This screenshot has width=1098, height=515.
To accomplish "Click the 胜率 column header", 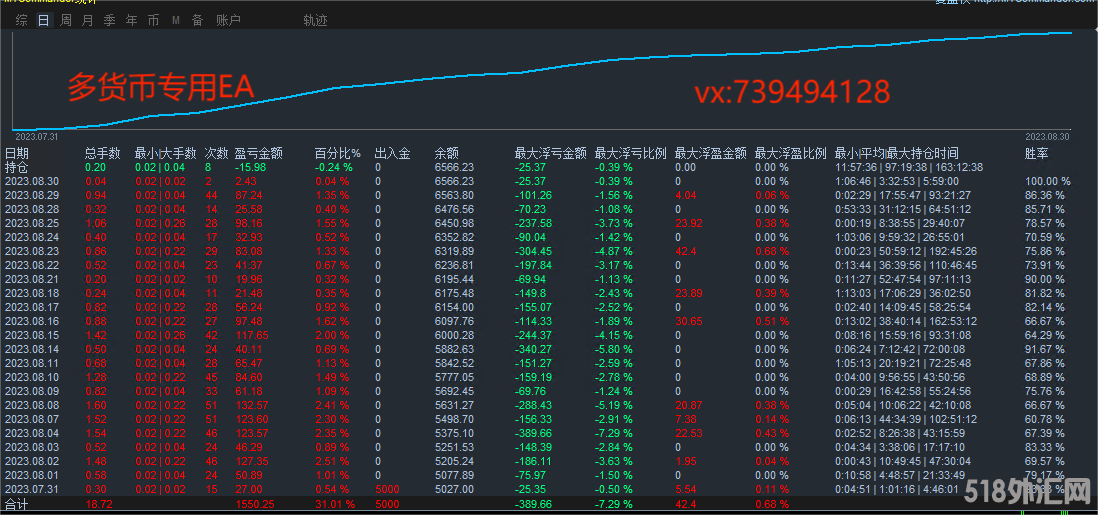I will (x=1037, y=154).
